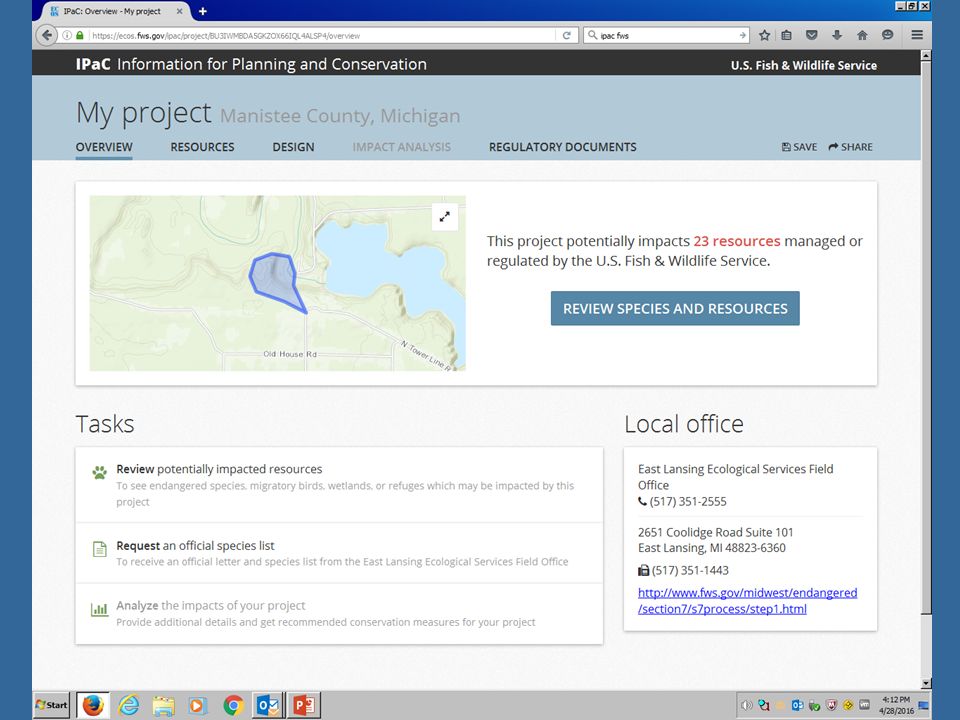The image size is (960, 720).
Task: Click Firefox in the taskbar
Action: point(92,705)
